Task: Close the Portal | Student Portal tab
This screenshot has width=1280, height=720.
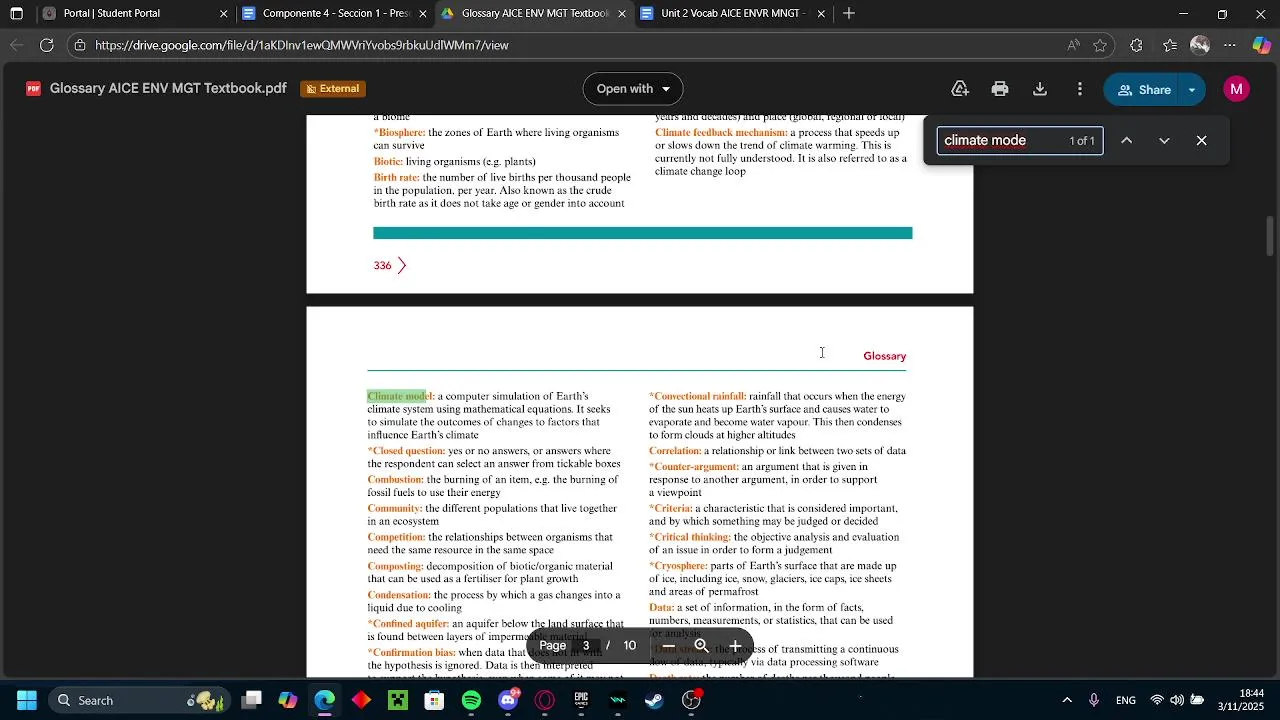Action: pyautogui.click(x=223, y=14)
